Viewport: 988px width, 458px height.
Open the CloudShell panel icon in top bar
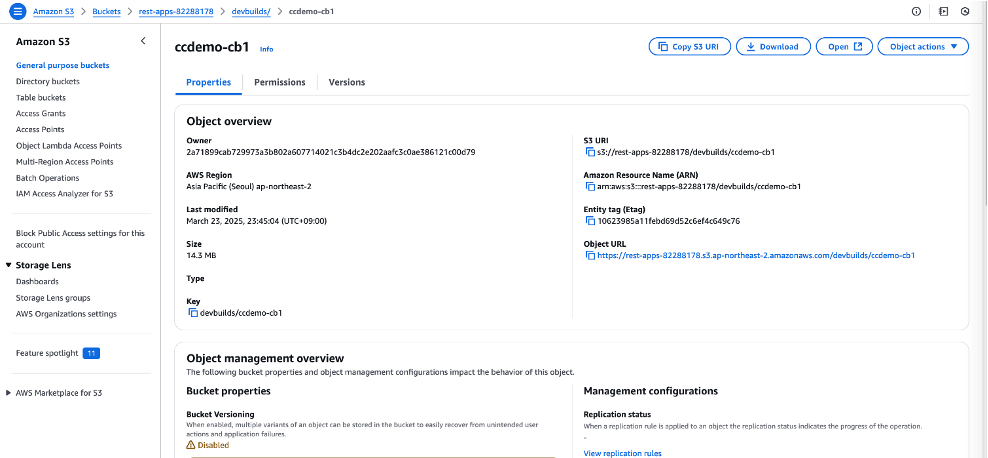point(943,11)
